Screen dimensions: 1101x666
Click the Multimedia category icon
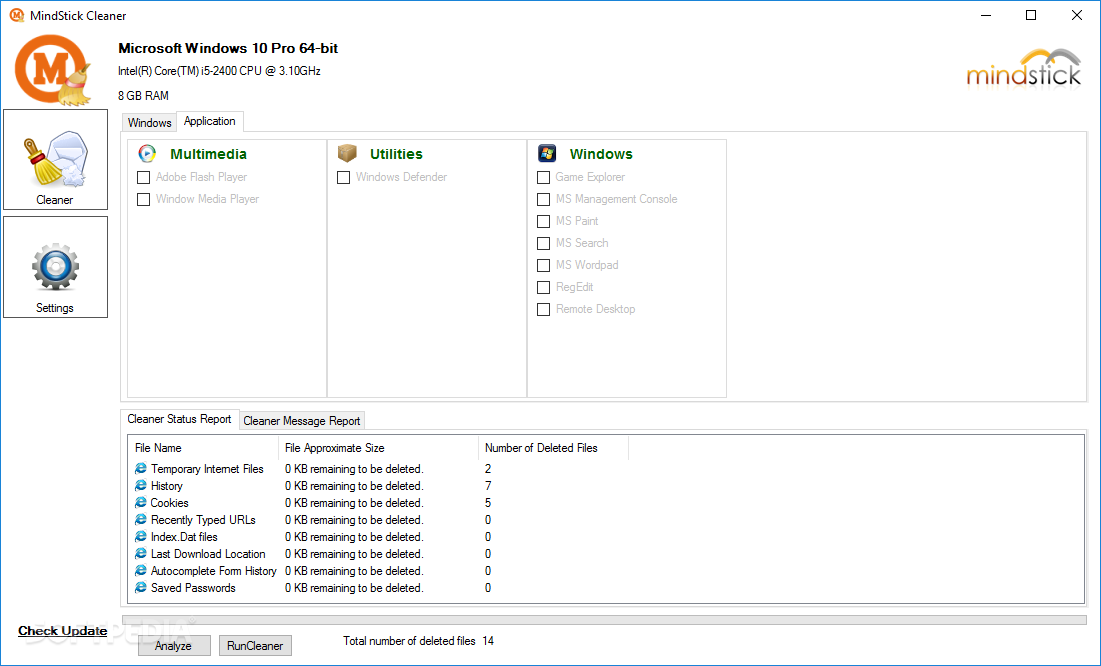[147, 154]
